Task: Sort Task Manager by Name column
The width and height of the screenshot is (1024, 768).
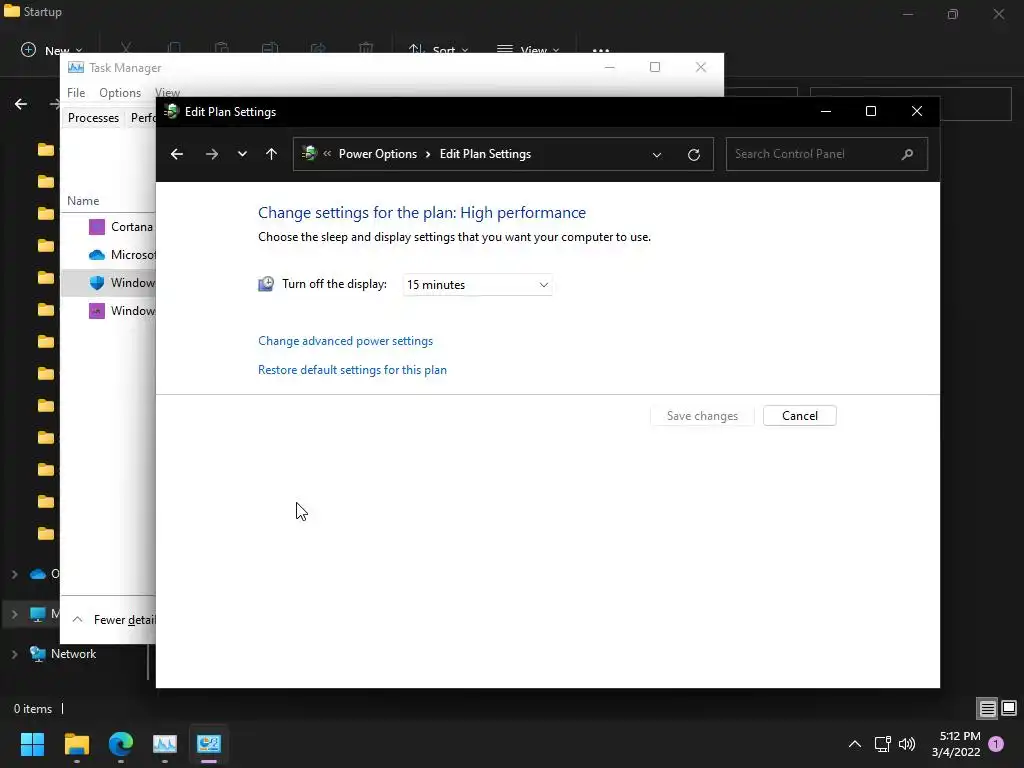Action: coord(83,201)
